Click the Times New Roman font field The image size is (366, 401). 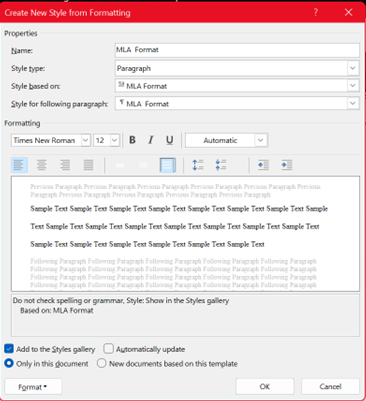click(x=46, y=140)
